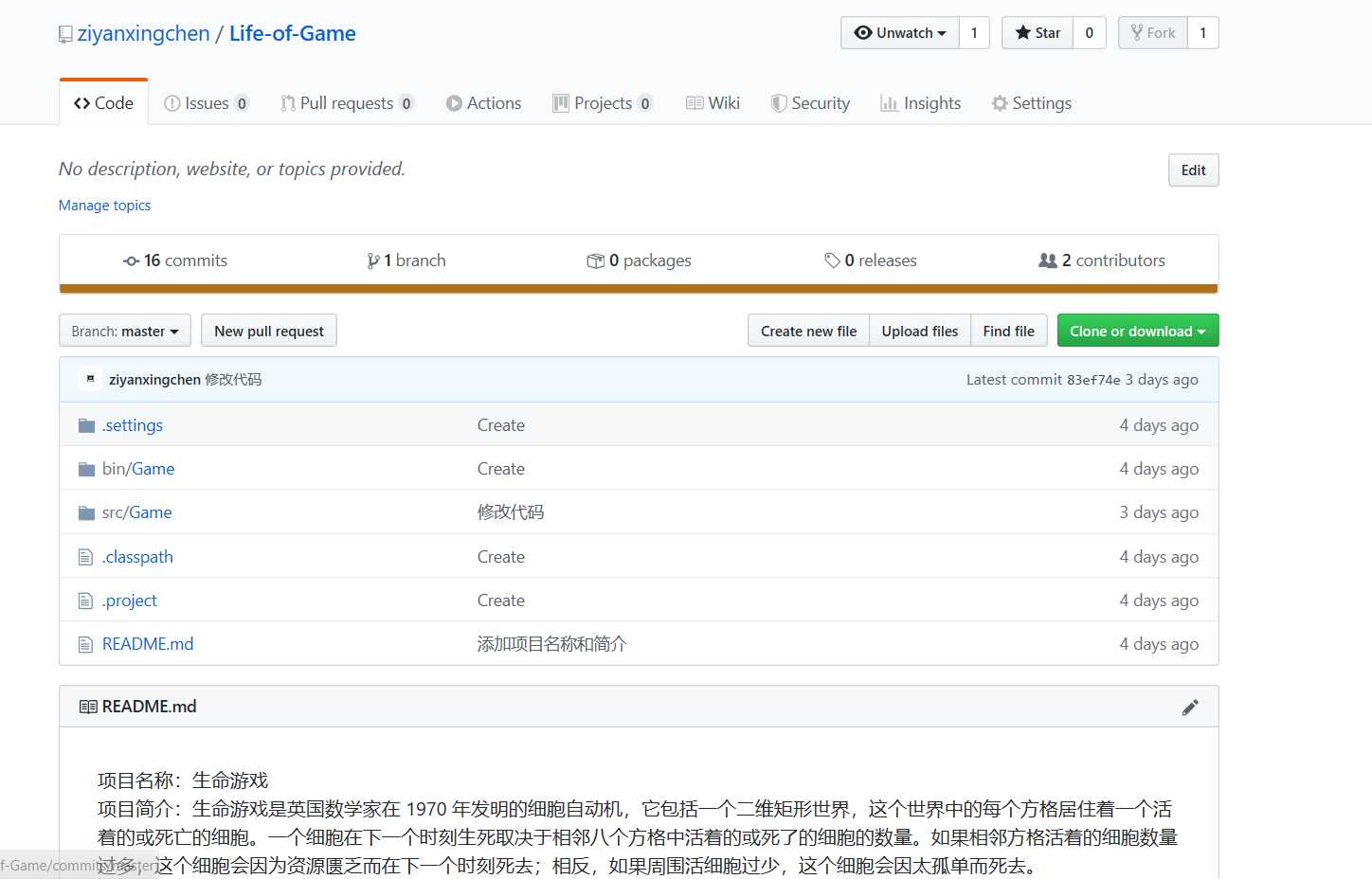
Task: Open the Wiki tab
Action: pos(713,103)
